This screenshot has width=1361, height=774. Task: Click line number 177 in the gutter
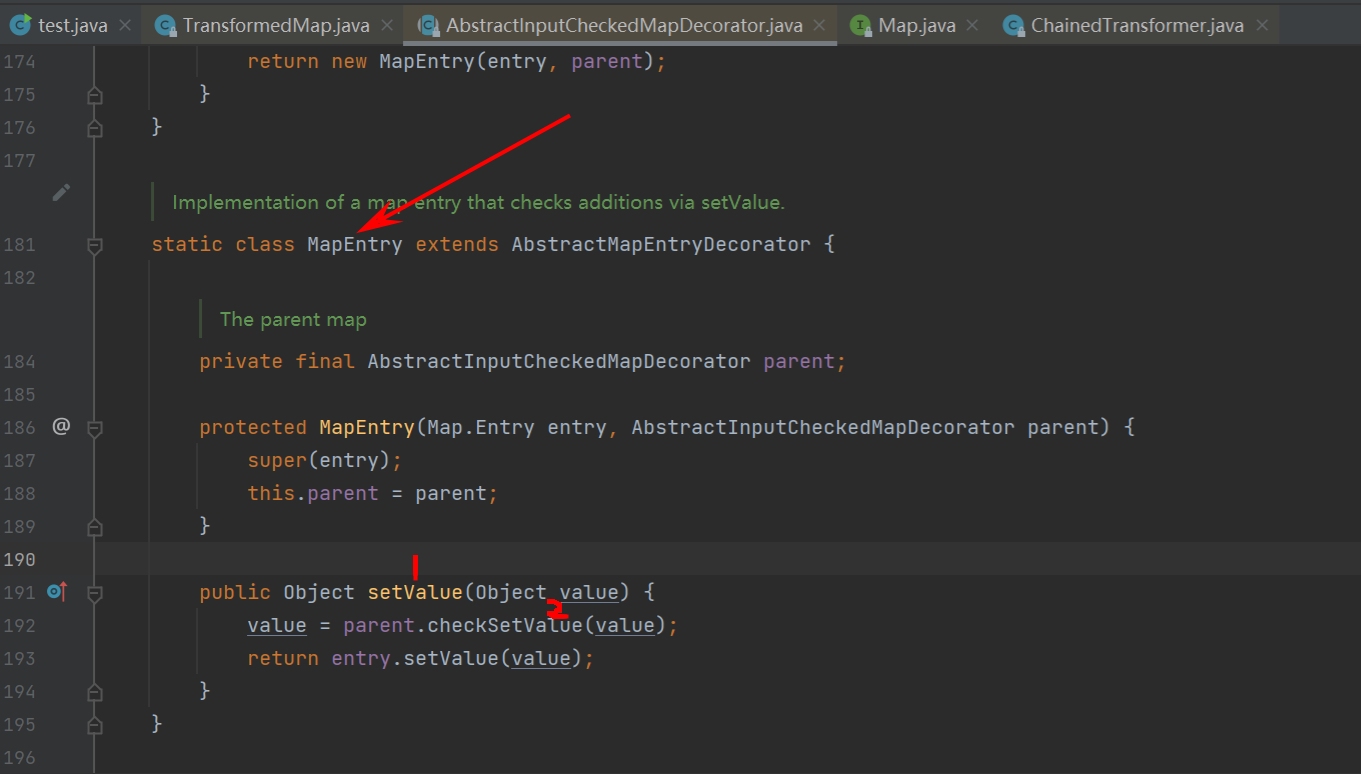point(20,160)
